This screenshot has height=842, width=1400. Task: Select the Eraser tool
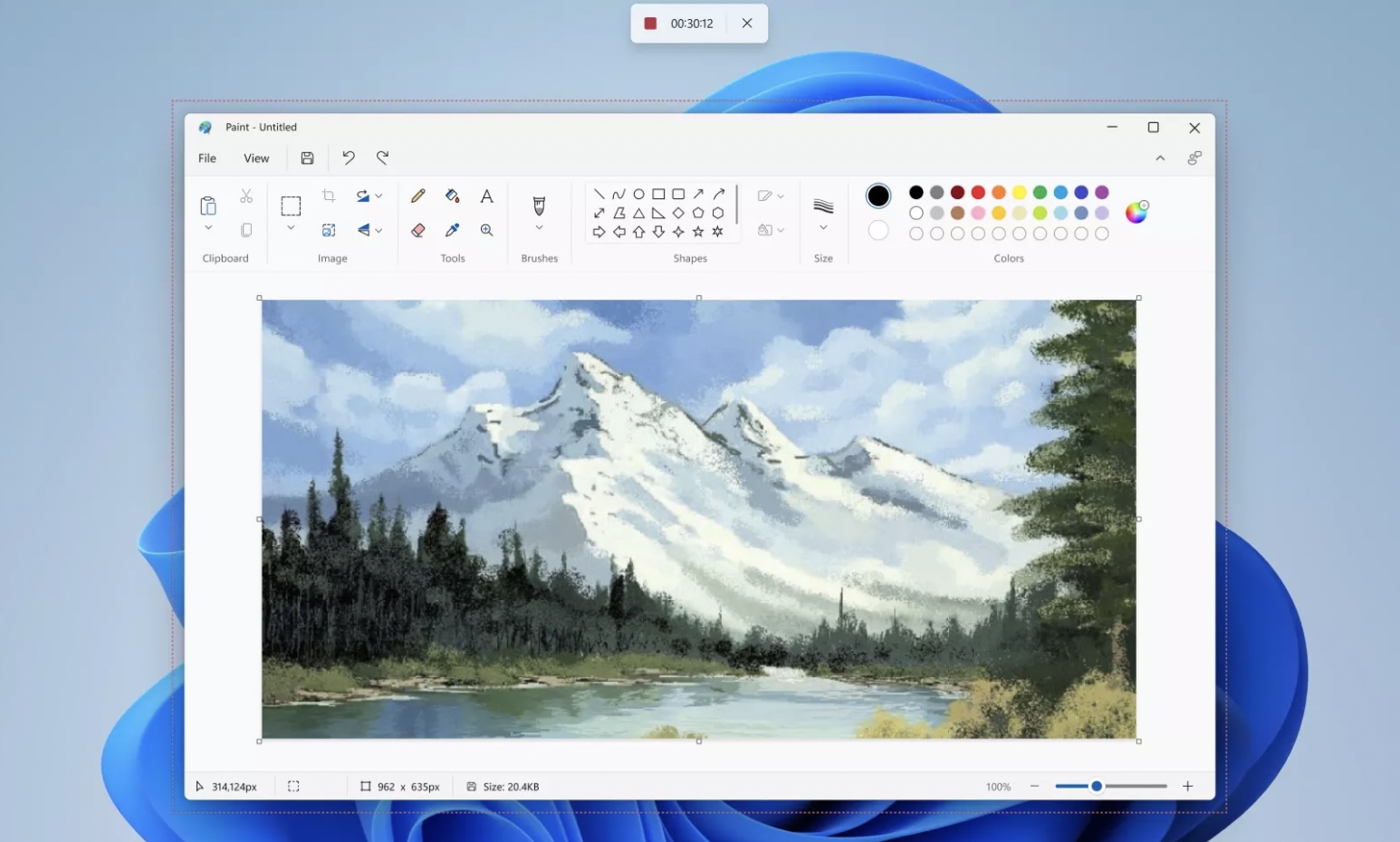[x=417, y=230]
